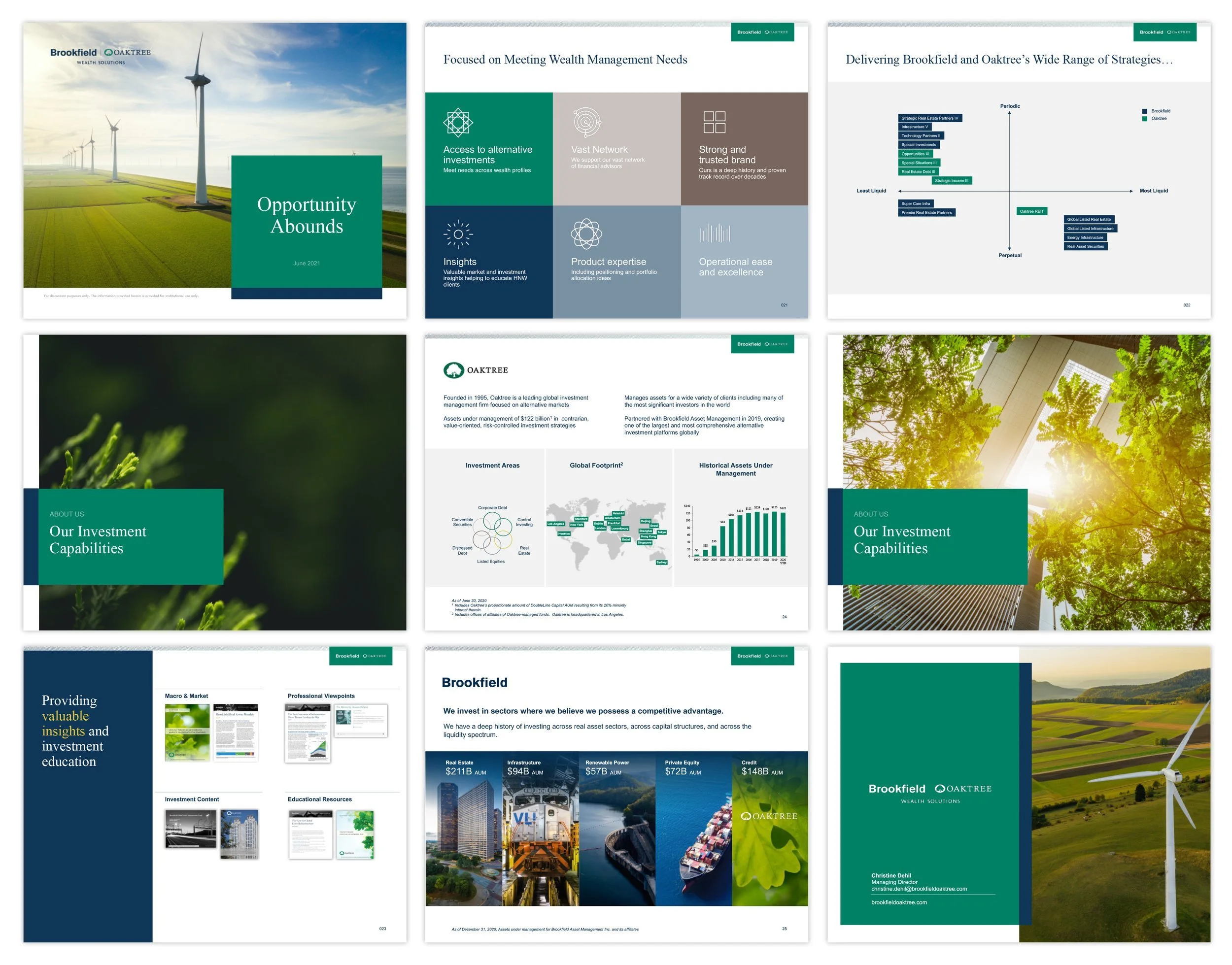Viewport: 1232px width, 965px height.
Task: Click the Vast Network radar icon
Action: pyautogui.click(x=586, y=122)
